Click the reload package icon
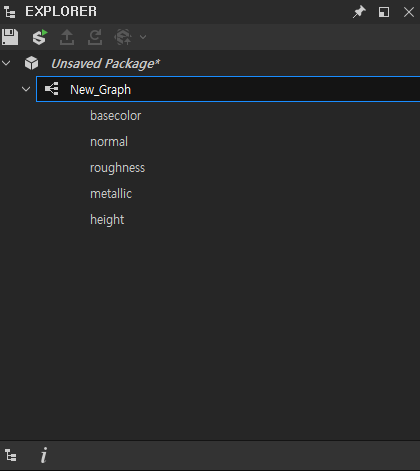Viewport: 420px width, 471px height. pos(95,37)
